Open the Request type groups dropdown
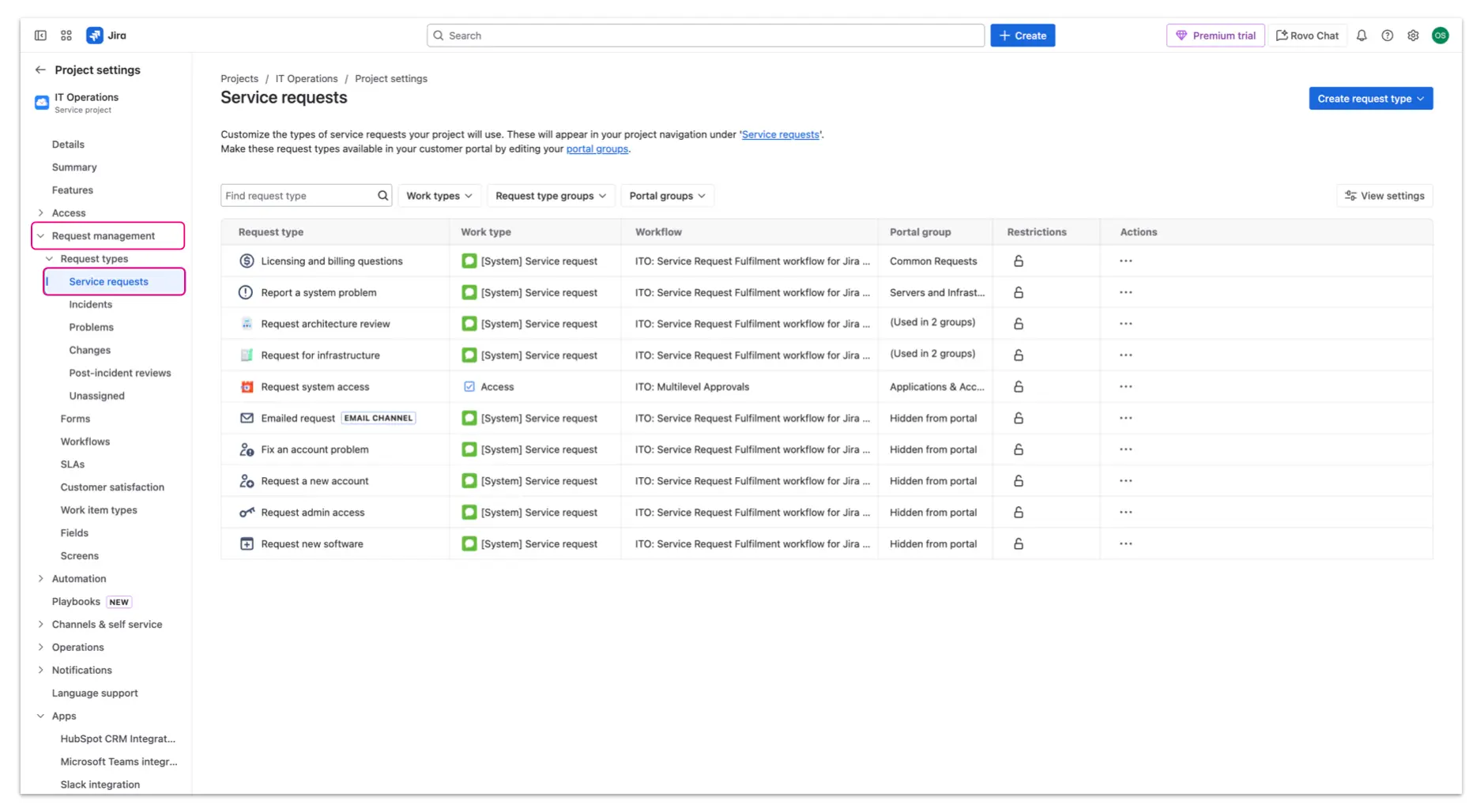This screenshot has width=1484, height=812. (x=550, y=196)
